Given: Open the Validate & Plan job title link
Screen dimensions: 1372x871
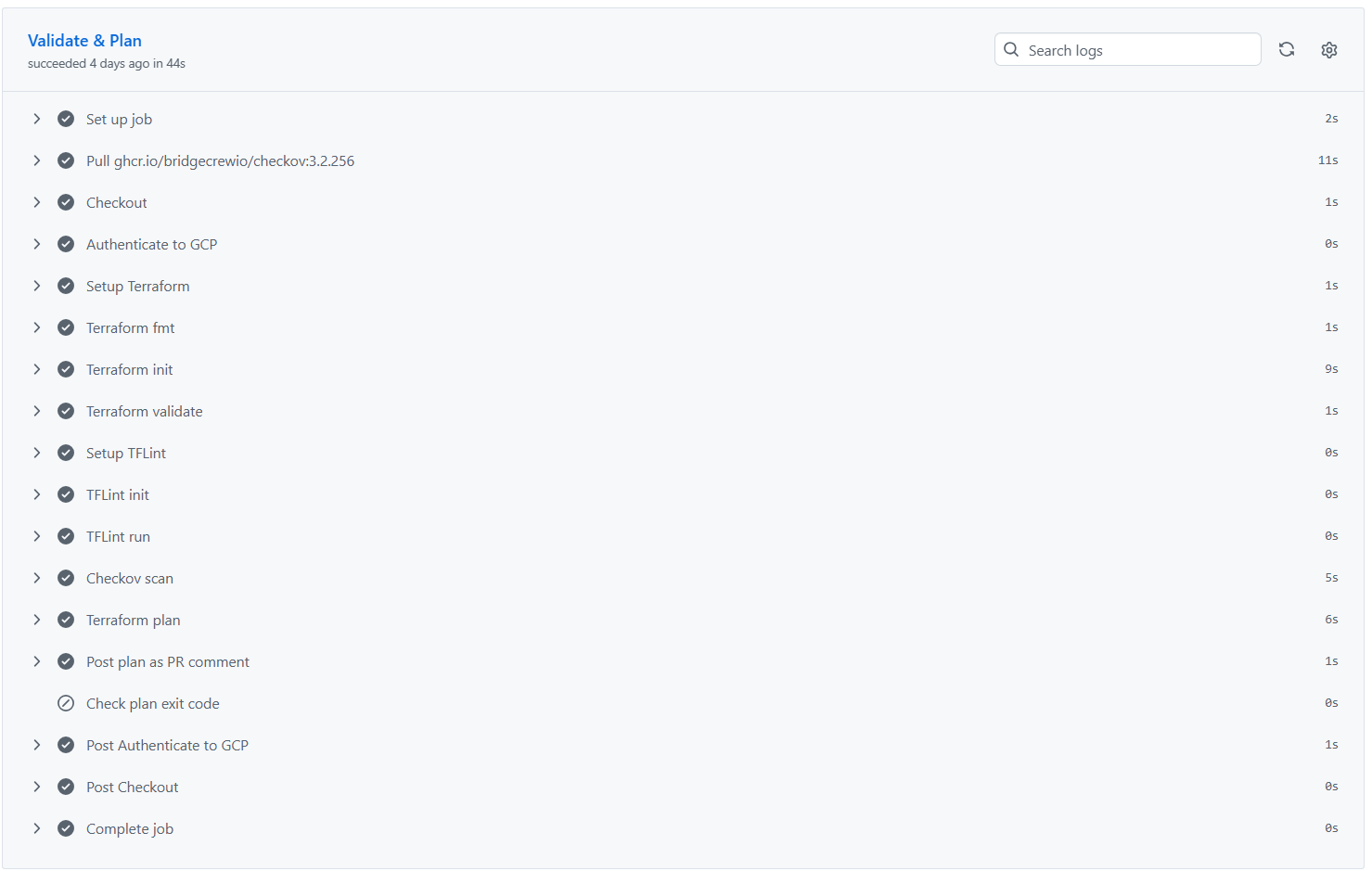Looking at the screenshot, I should coord(84,40).
